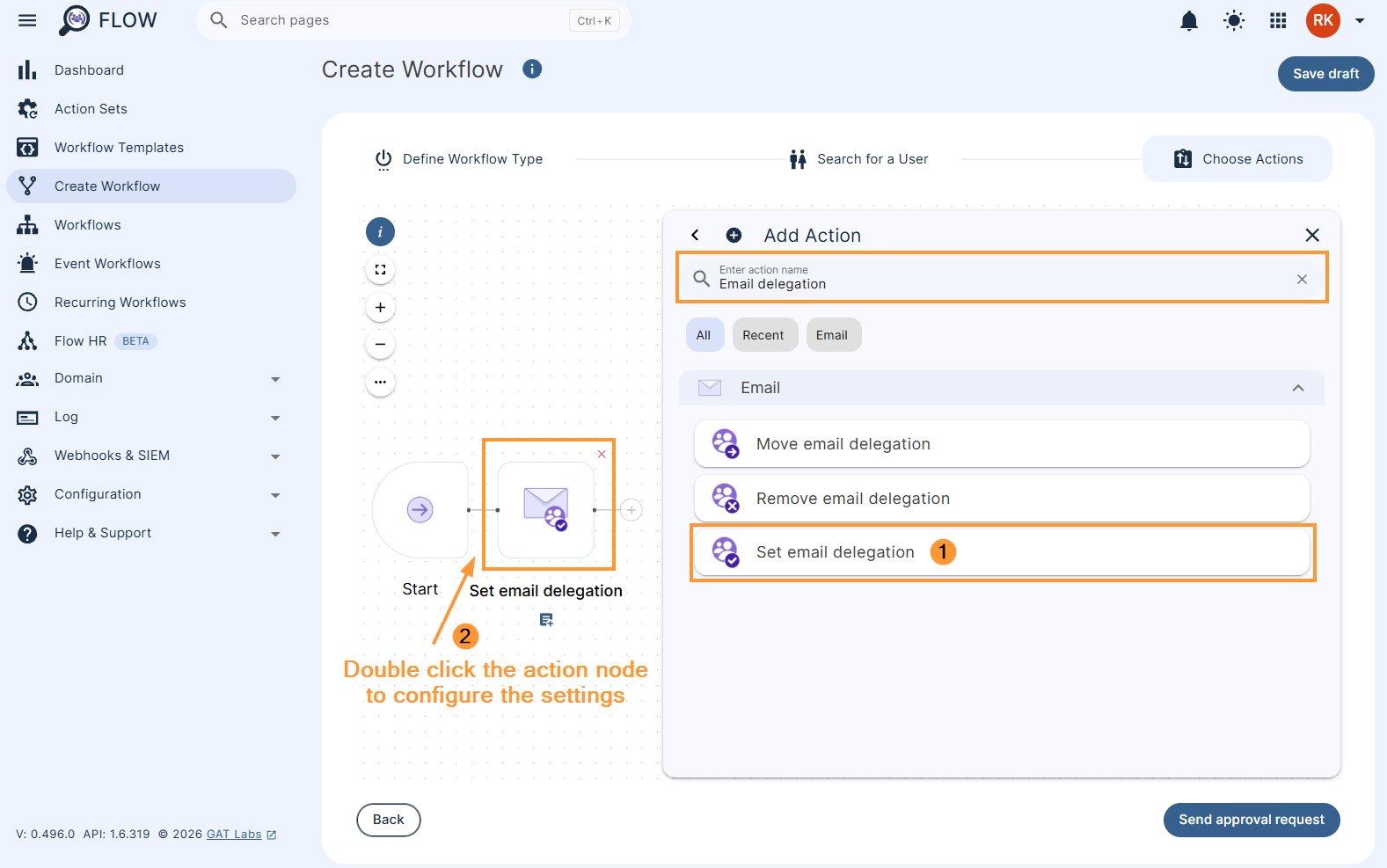1387x868 pixels.
Task: Click the Action Sets gear icon
Action: click(27, 109)
